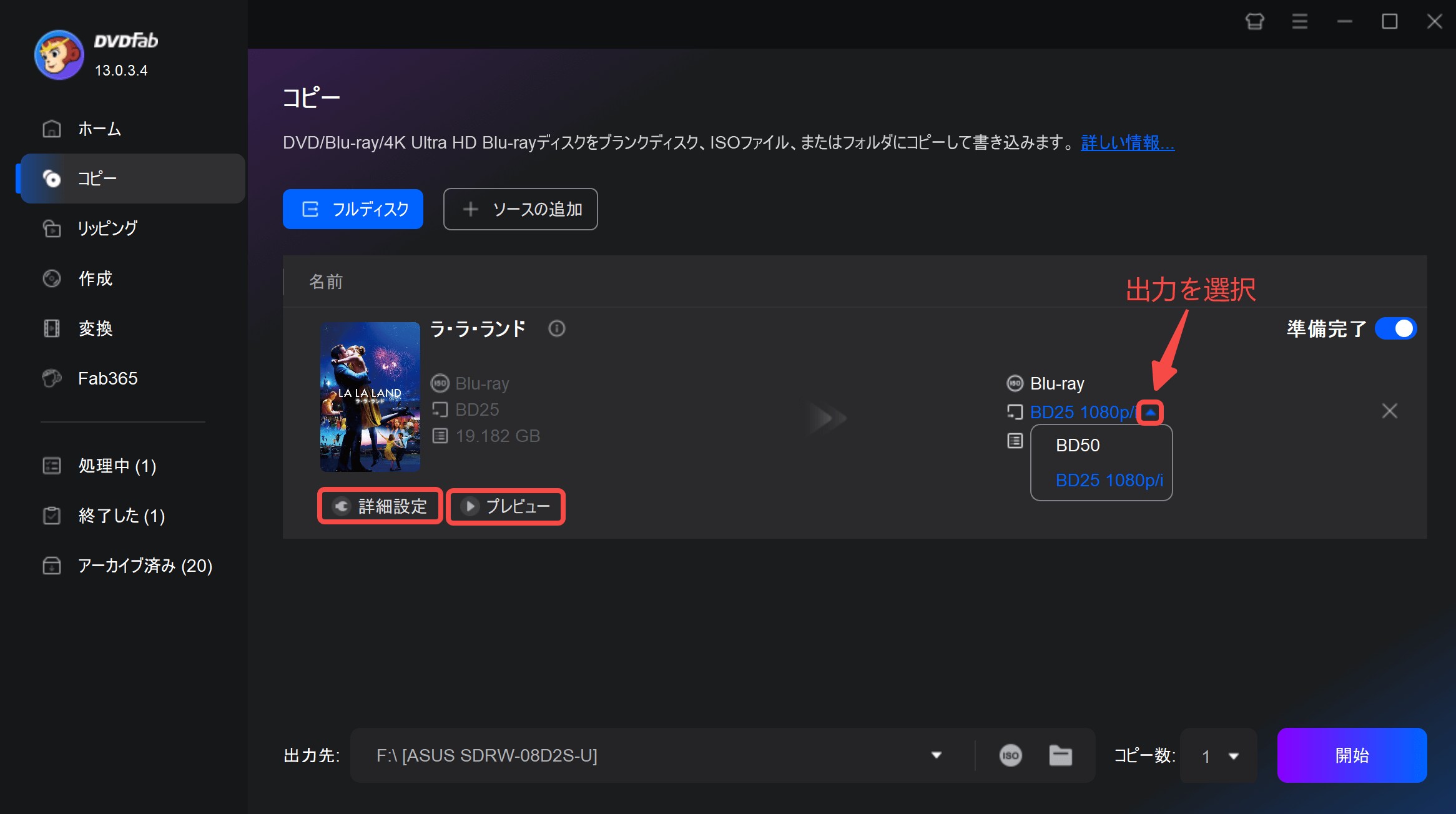Select folder output icon
The image size is (1456, 814).
[x=1060, y=755]
